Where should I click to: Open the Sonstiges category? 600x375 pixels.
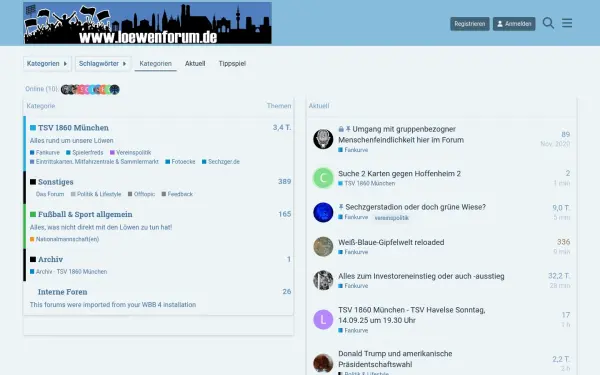coord(55,182)
